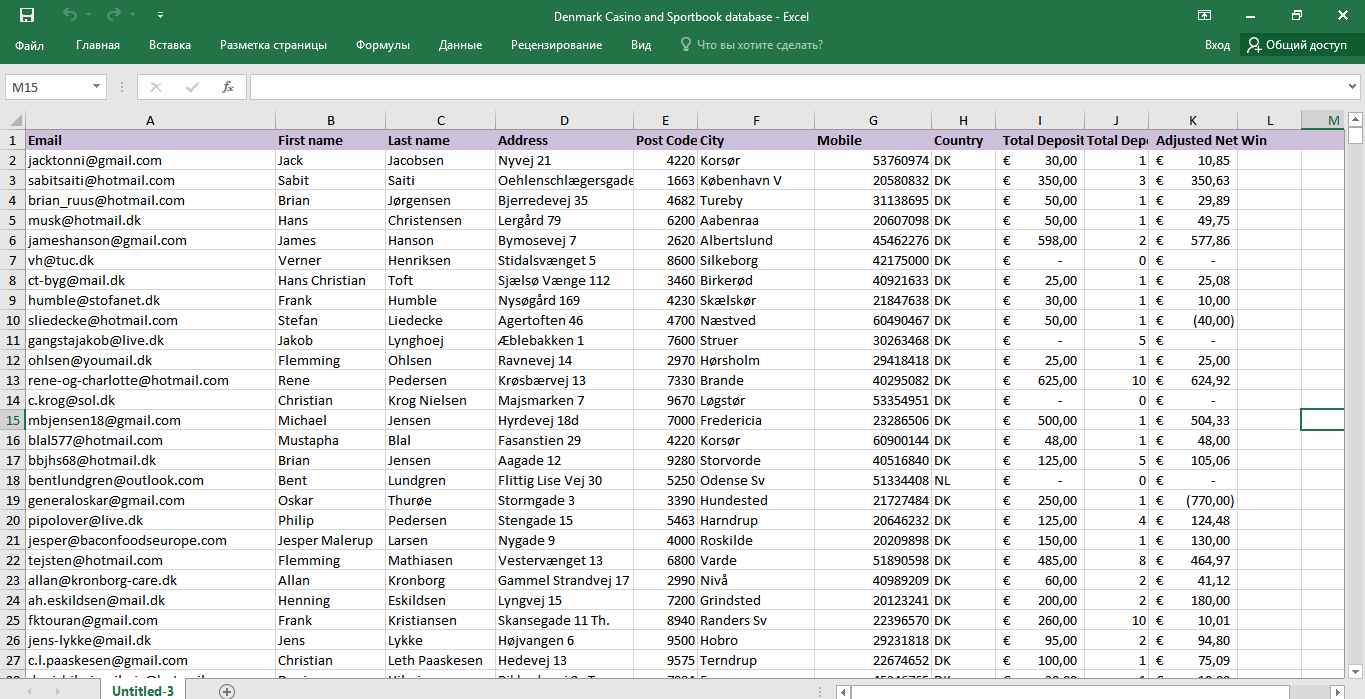Click the Общий доступ share button
Viewport: 1365px width, 699px height.
click(1296, 45)
